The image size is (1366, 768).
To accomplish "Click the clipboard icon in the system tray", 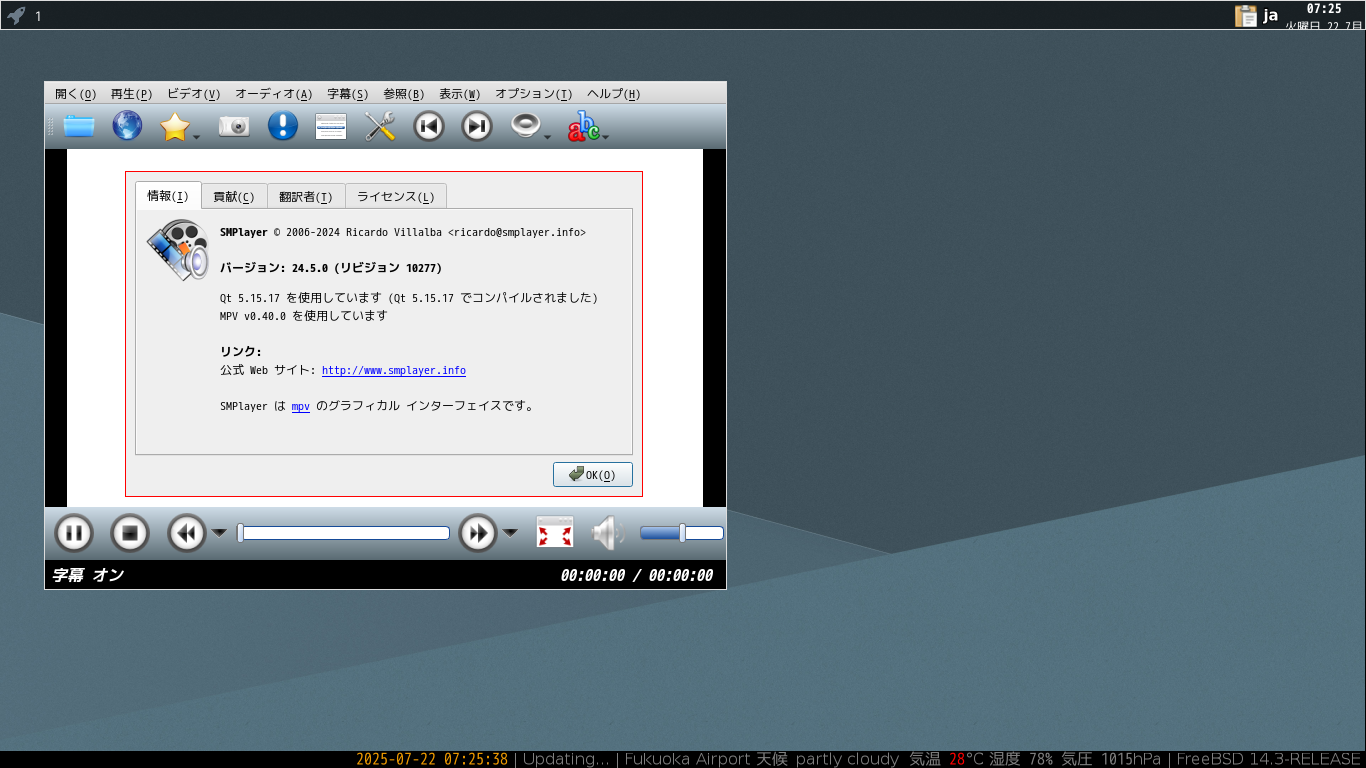I will [1246, 15].
